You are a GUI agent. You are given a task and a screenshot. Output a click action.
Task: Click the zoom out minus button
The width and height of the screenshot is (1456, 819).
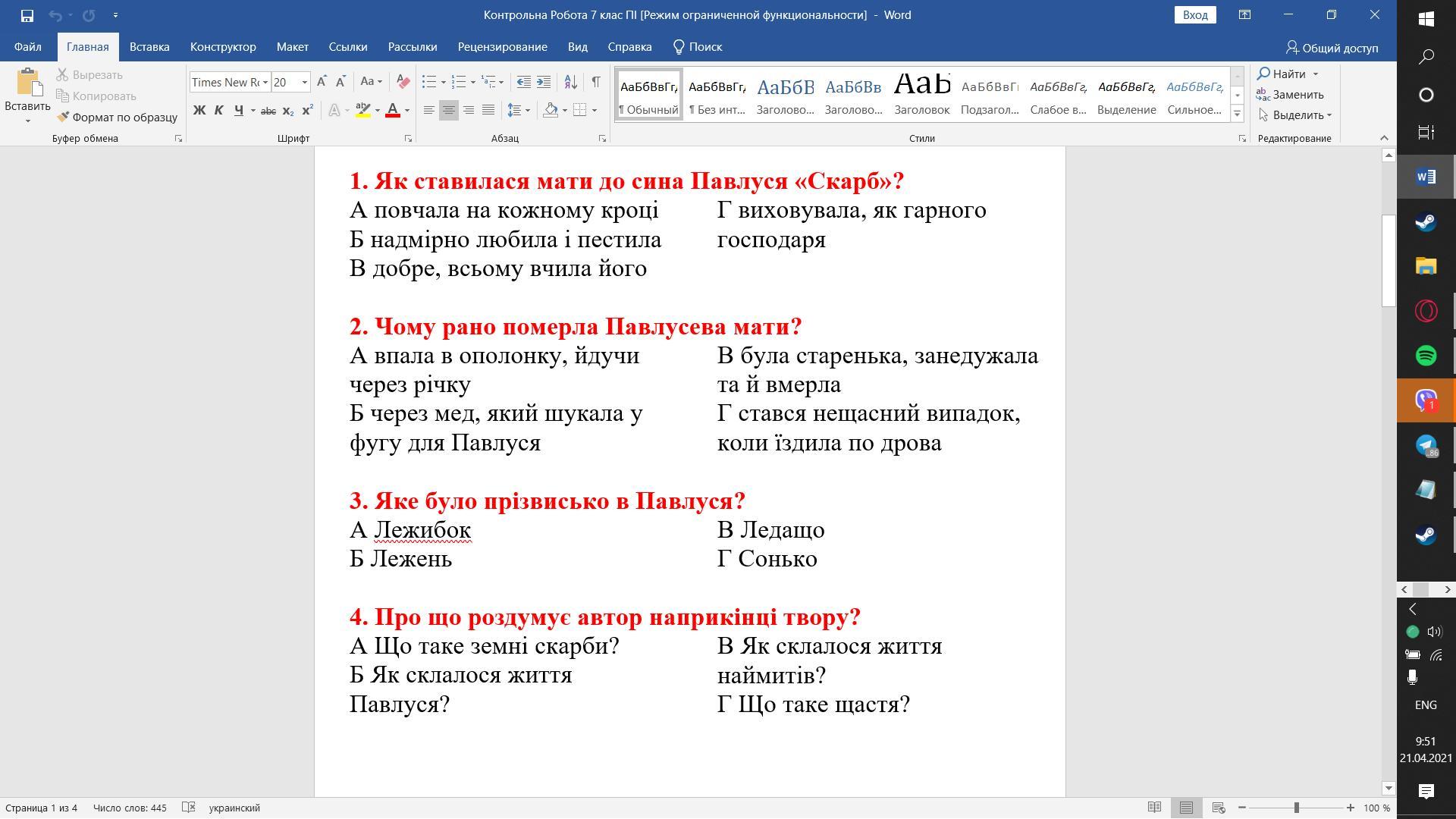(1242, 808)
